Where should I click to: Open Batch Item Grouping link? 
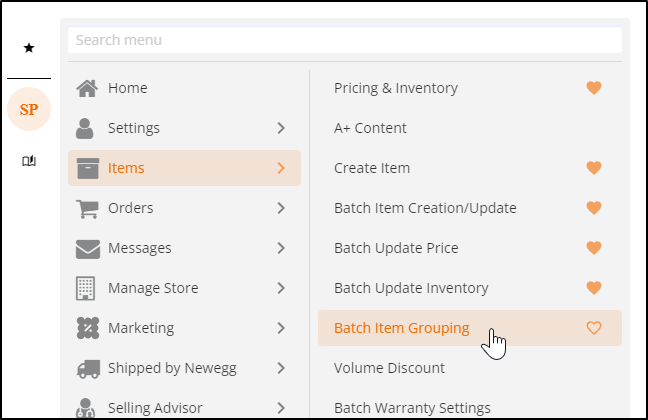(402, 328)
